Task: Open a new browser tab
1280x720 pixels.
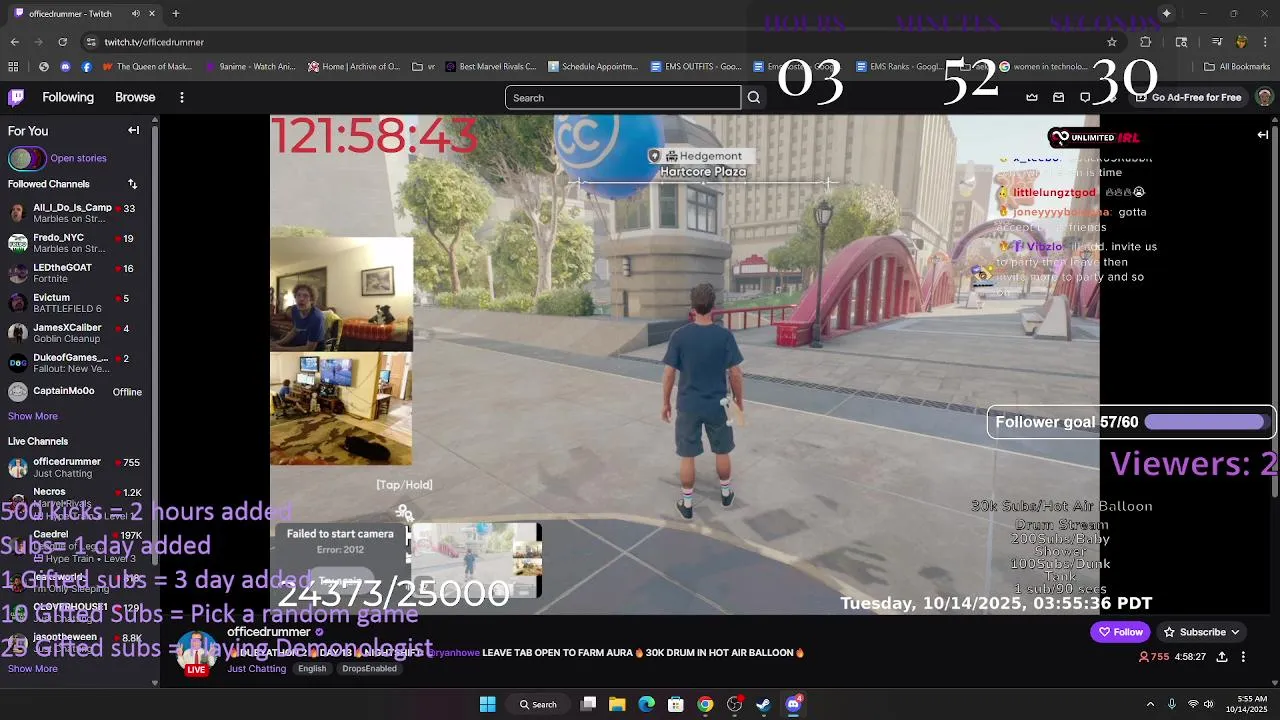Action: pyautogui.click(x=175, y=14)
